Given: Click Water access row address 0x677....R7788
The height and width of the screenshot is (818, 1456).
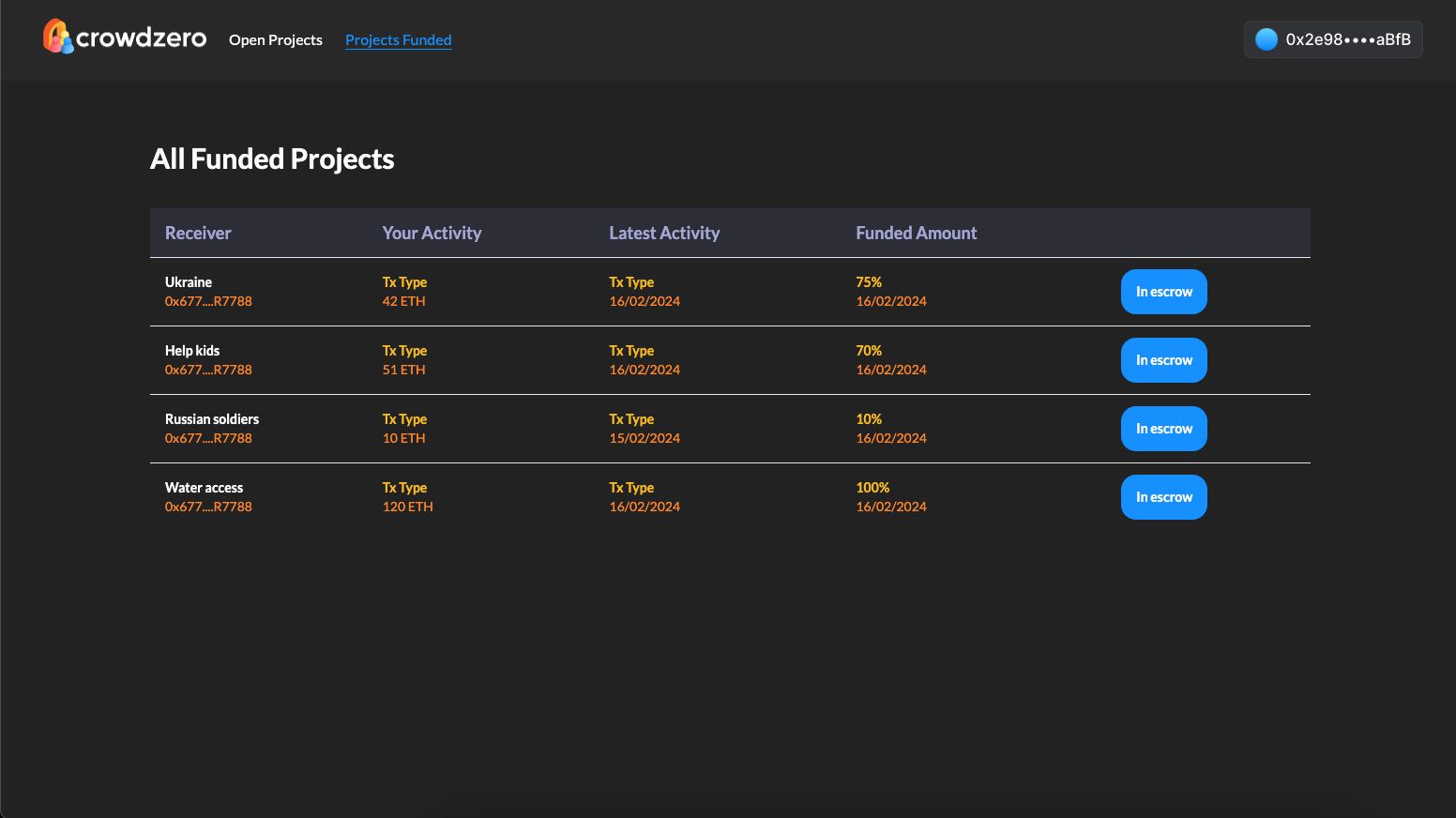Looking at the screenshot, I should pos(208,507).
